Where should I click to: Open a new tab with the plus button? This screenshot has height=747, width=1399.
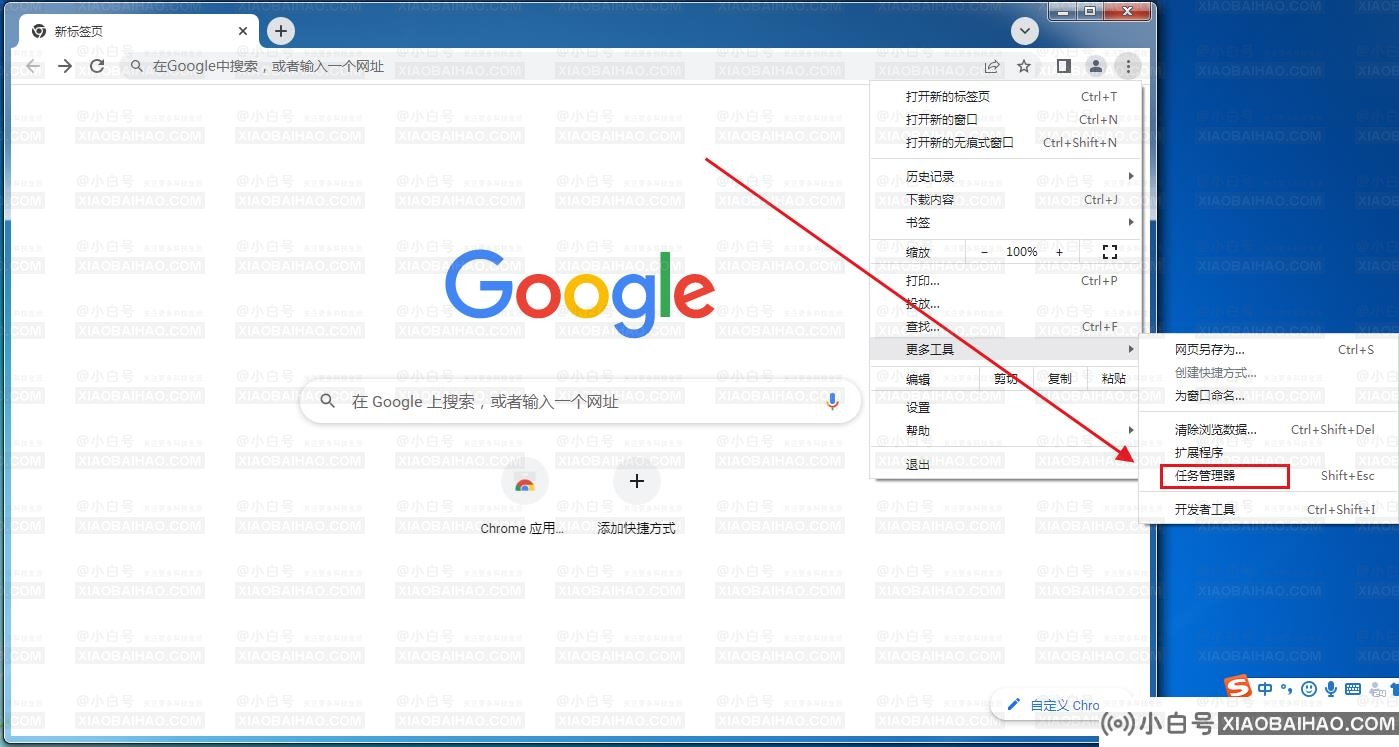[281, 31]
